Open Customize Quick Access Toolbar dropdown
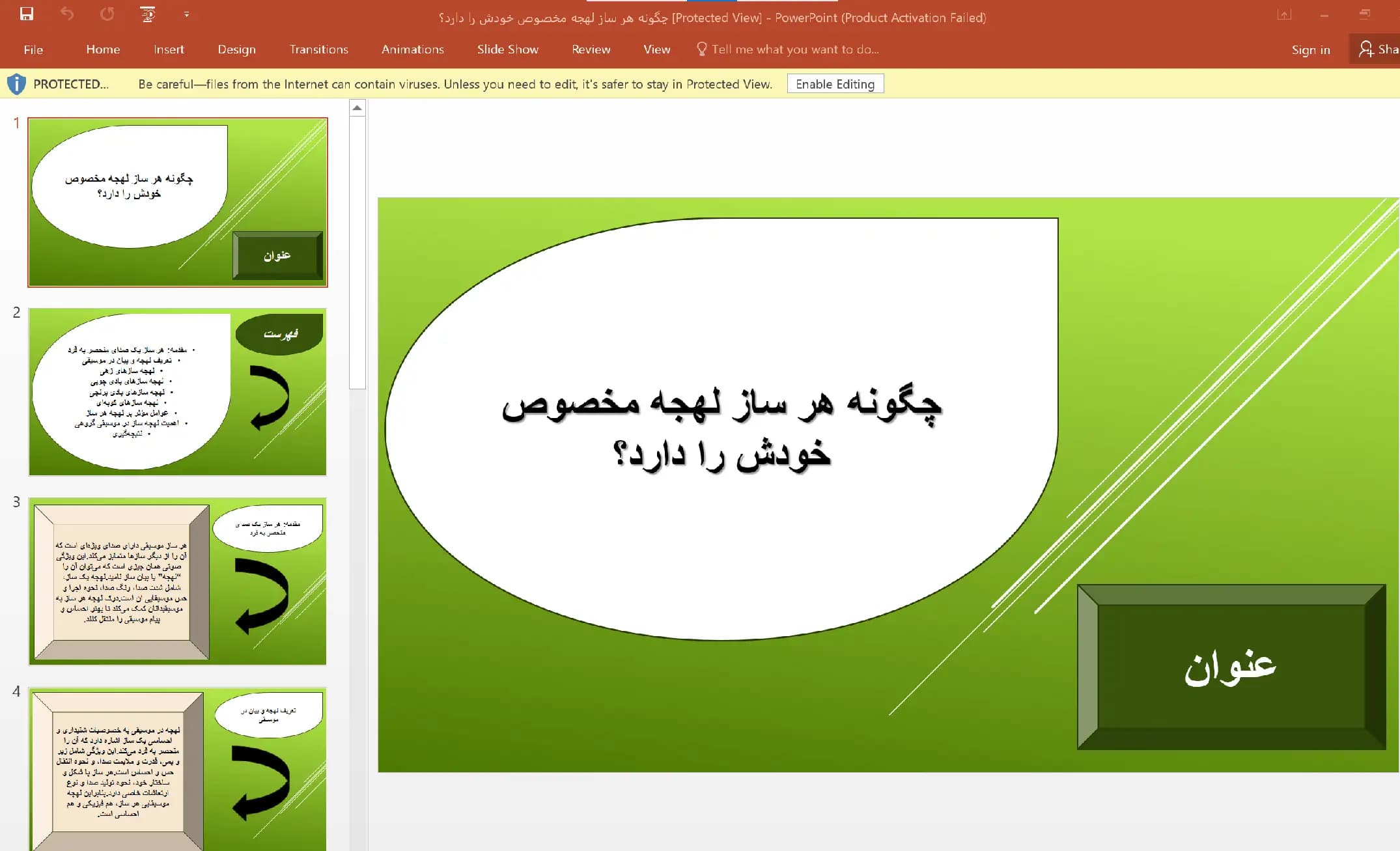This screenshot has width=1400, height=851. click(x=187, y=14)
